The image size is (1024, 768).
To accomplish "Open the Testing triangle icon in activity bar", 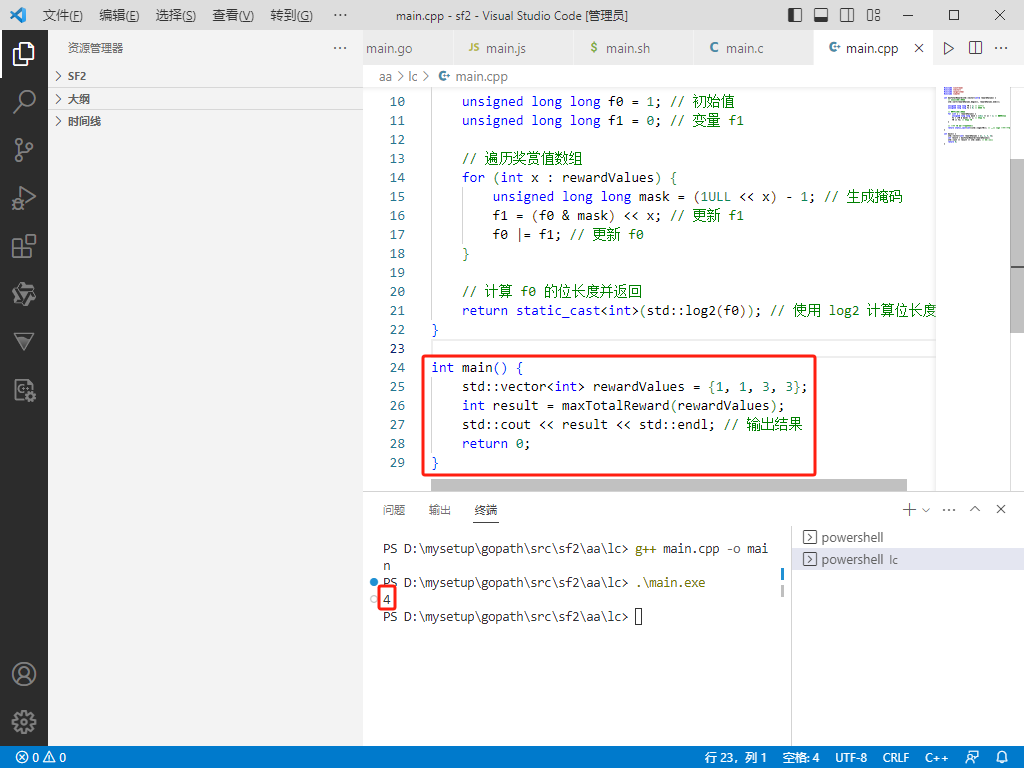I will tap(24, 342).
